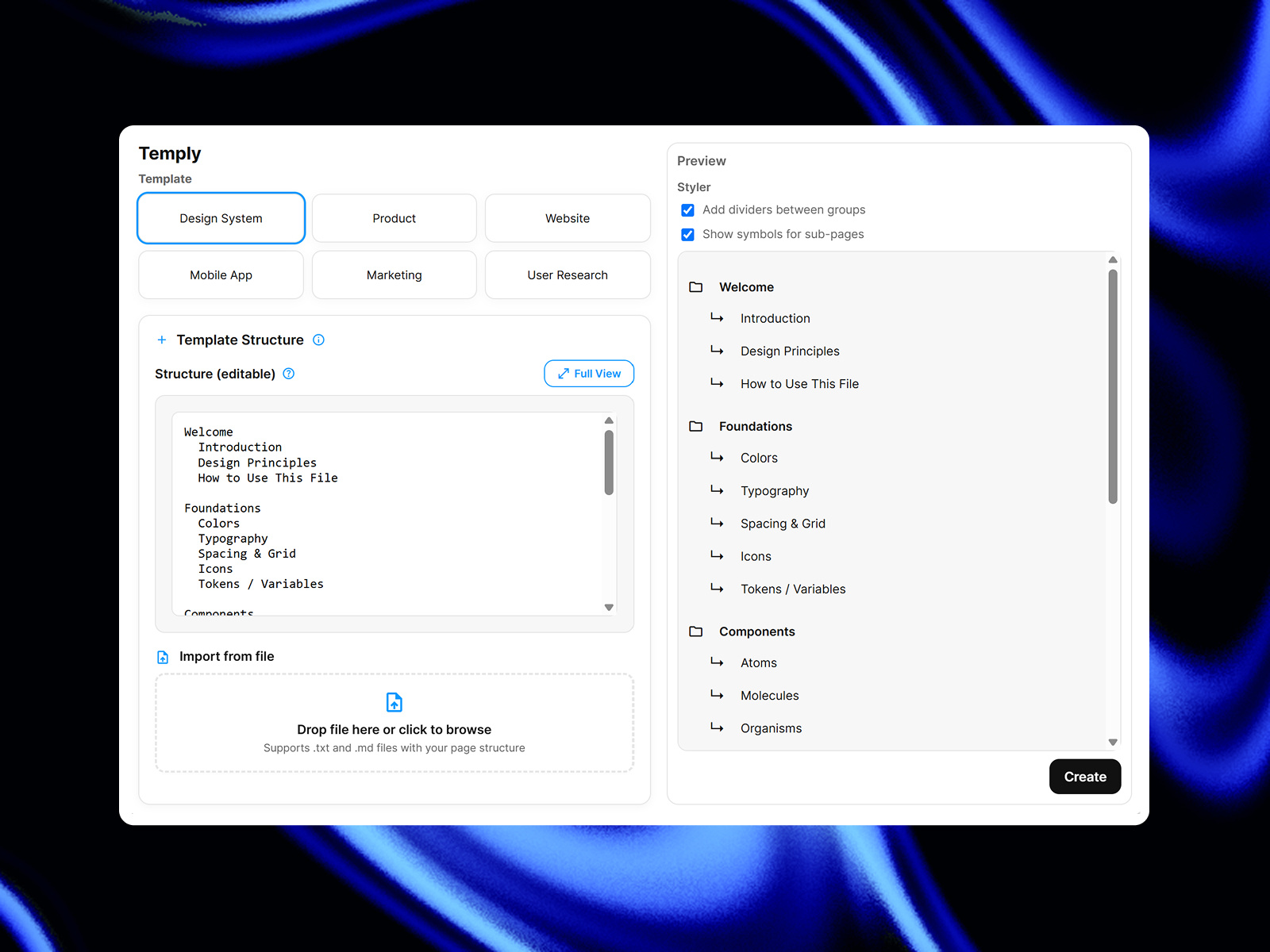This screenshot has height=952, width=1270.
Task: Click the sub-page arrow beside Typography
Action: click(717, 489)
